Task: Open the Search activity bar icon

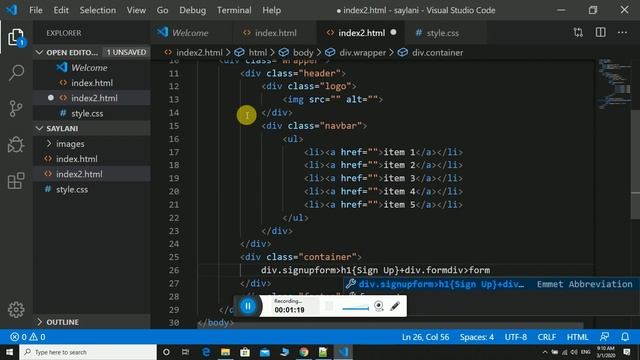Action: [16, 73]
